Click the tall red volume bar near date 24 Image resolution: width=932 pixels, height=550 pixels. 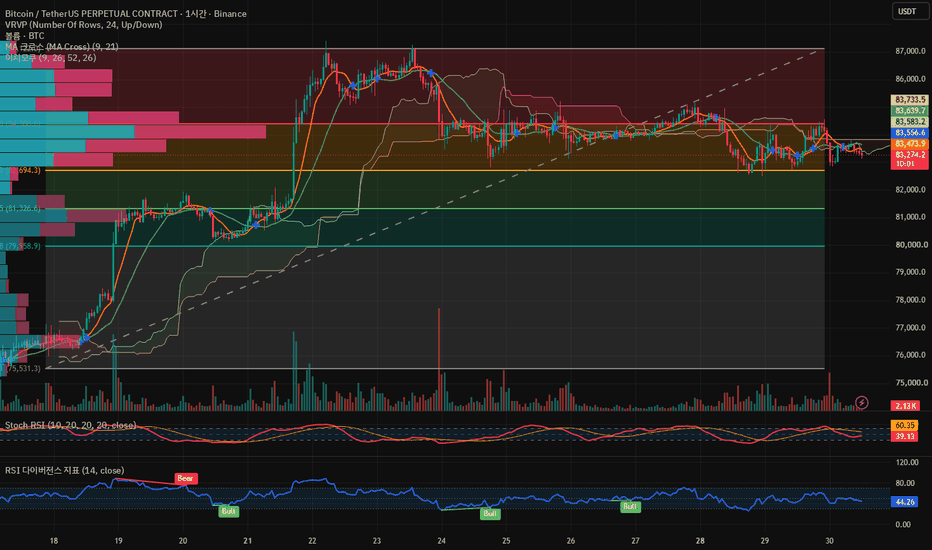tap(439, 359)
